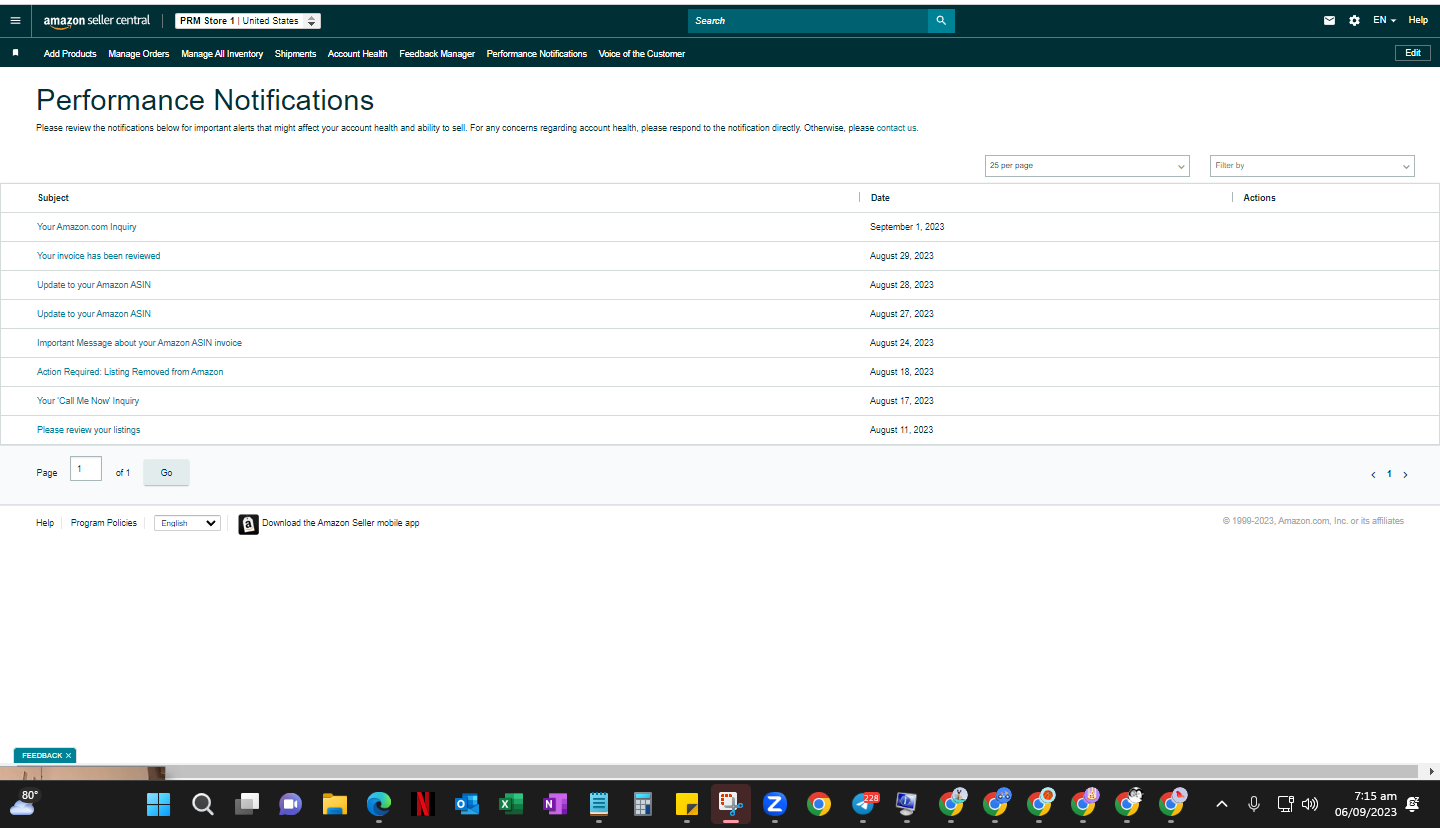
Task: Open Voice of the Customer
Action: (x=642, y=54)
